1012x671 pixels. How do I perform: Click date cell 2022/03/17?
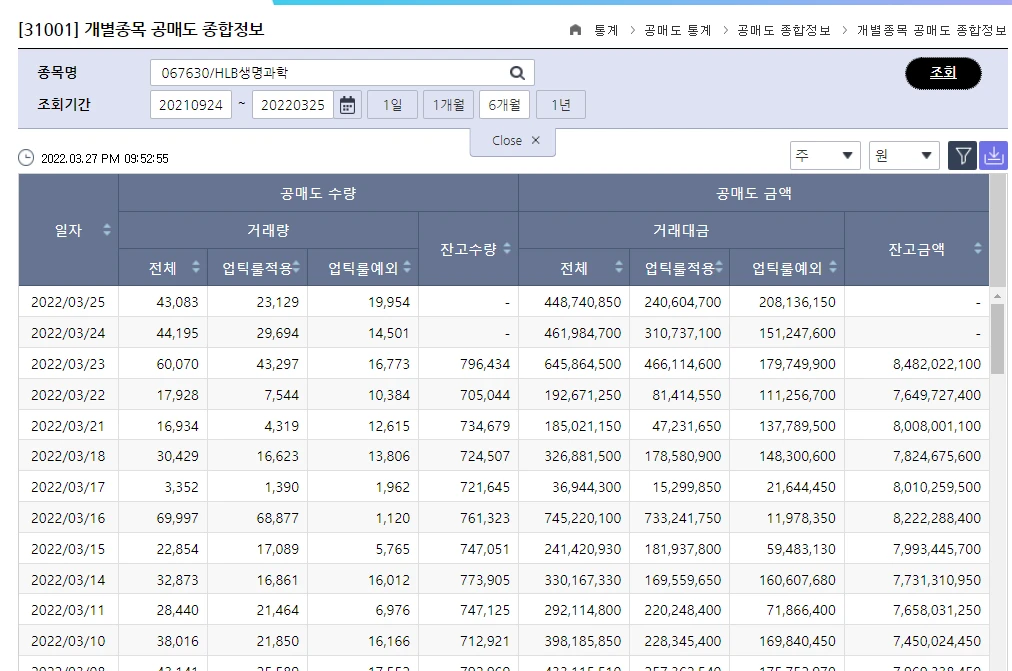68,487
